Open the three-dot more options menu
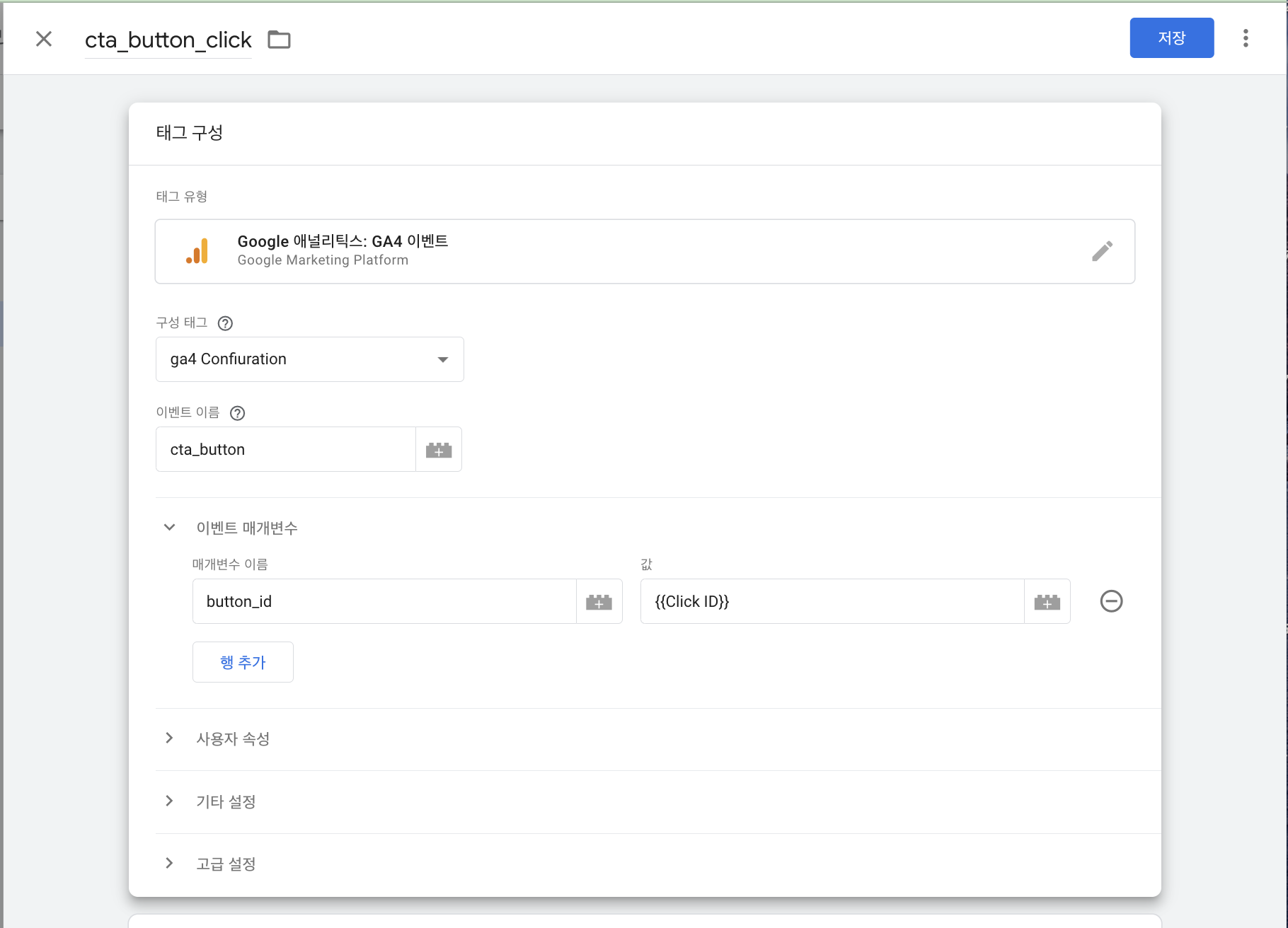Viewport: 1288px width, 928px height. (x=1246, y=38)
